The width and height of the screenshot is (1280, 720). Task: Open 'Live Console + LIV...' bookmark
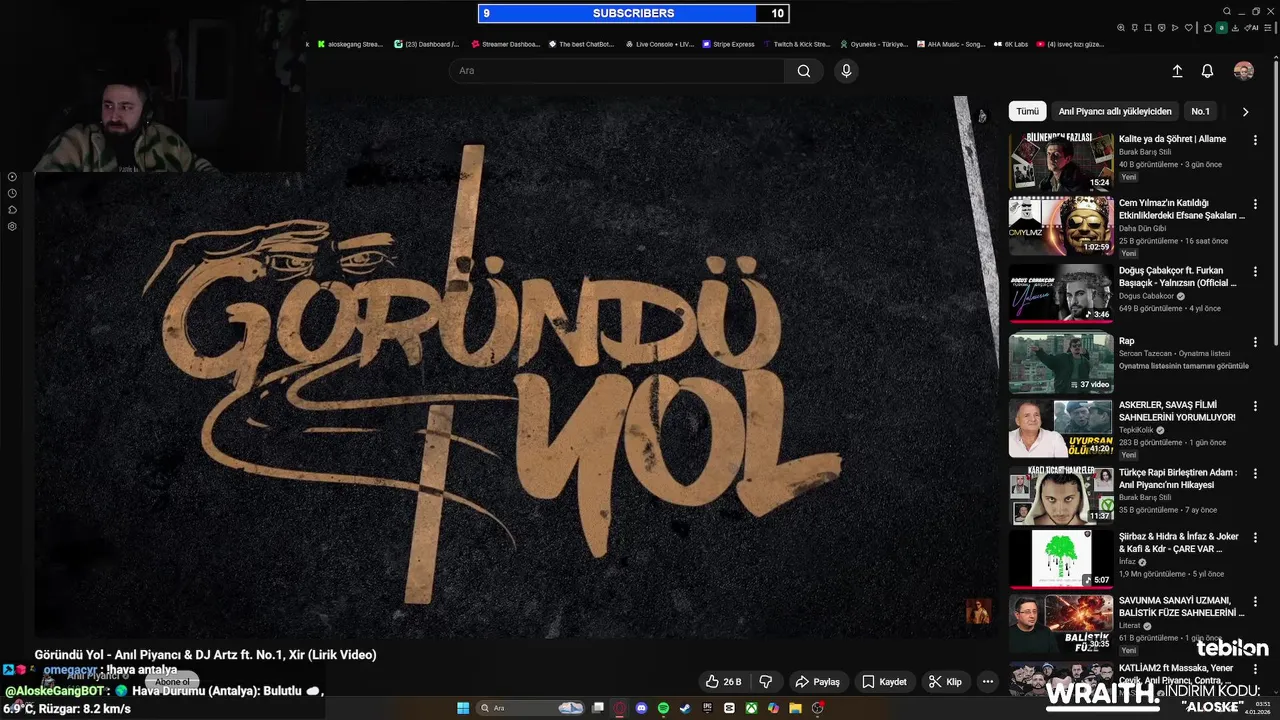[659, 44]
